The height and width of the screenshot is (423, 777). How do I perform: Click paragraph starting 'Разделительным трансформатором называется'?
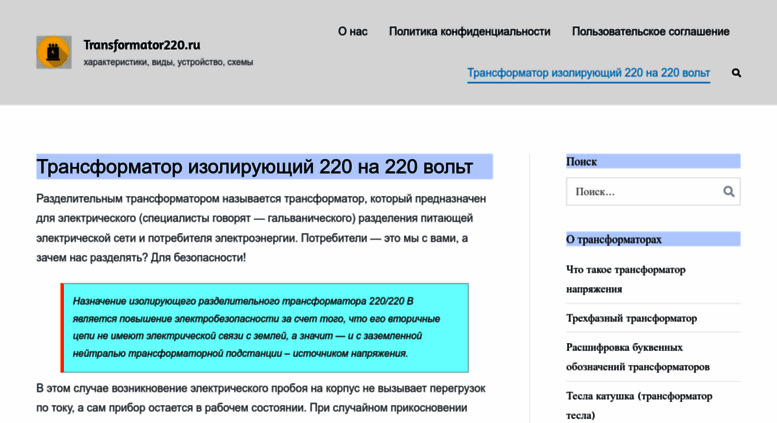click(x=261, y=228)
